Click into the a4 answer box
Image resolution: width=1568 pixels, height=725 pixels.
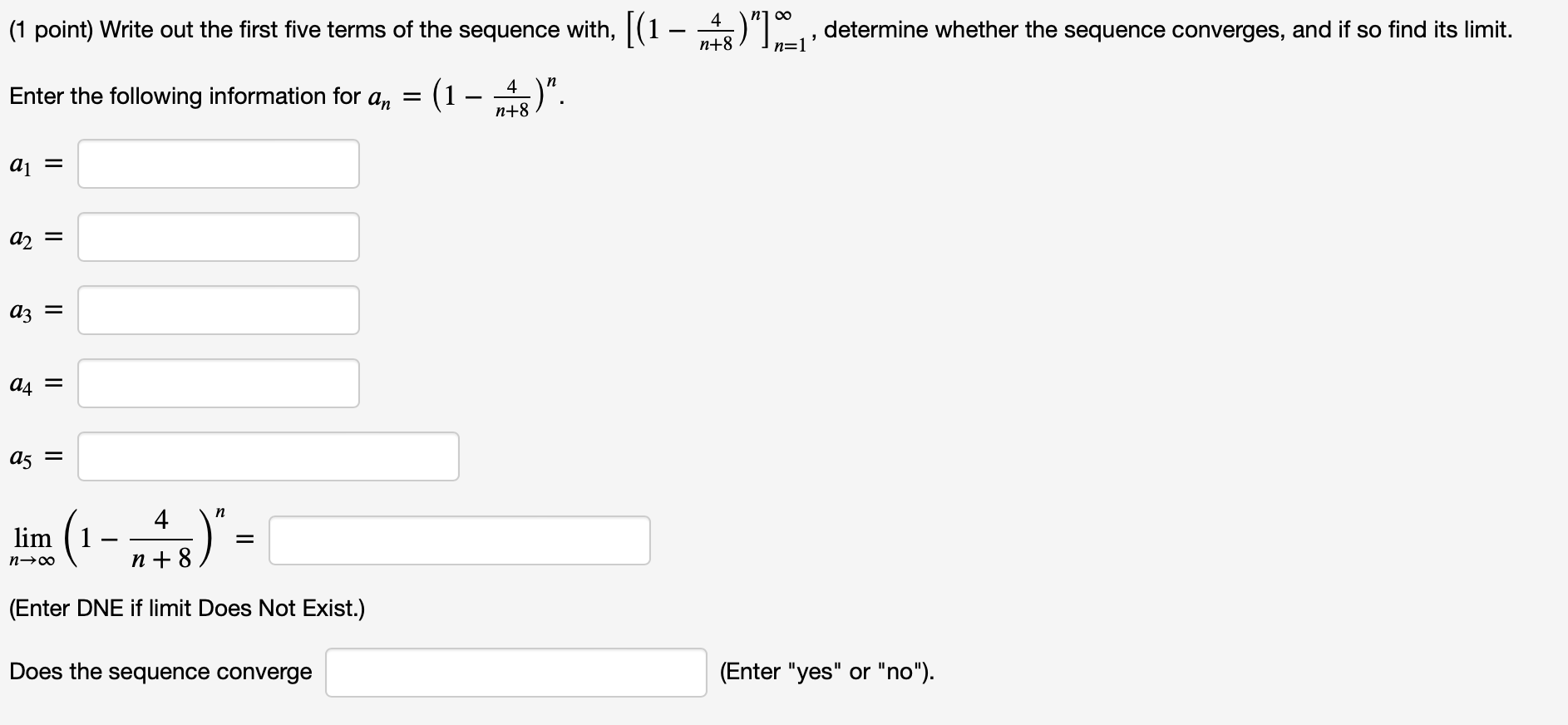pos(219,383)
